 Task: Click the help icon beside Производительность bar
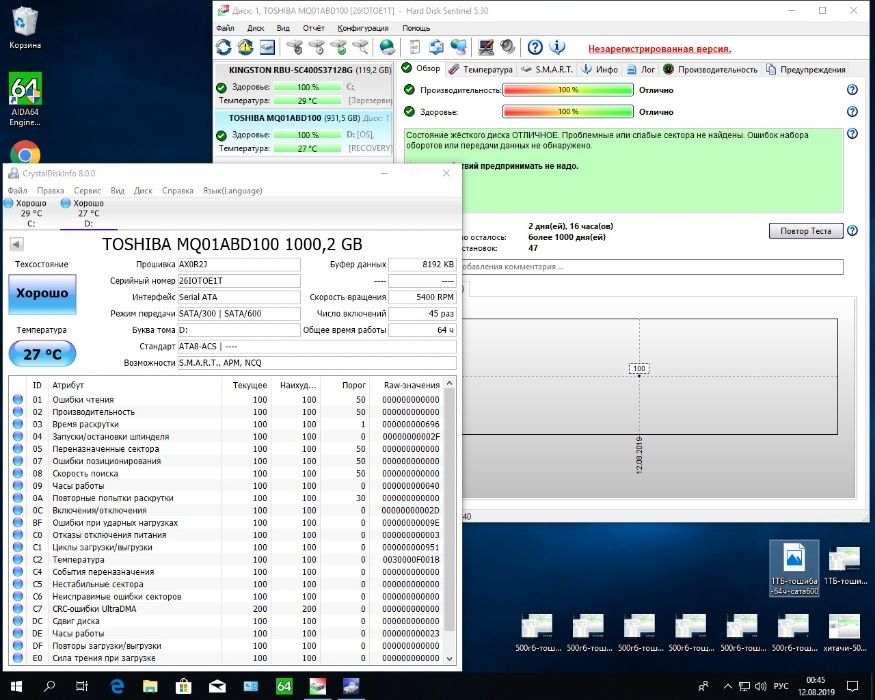[852, 89]
